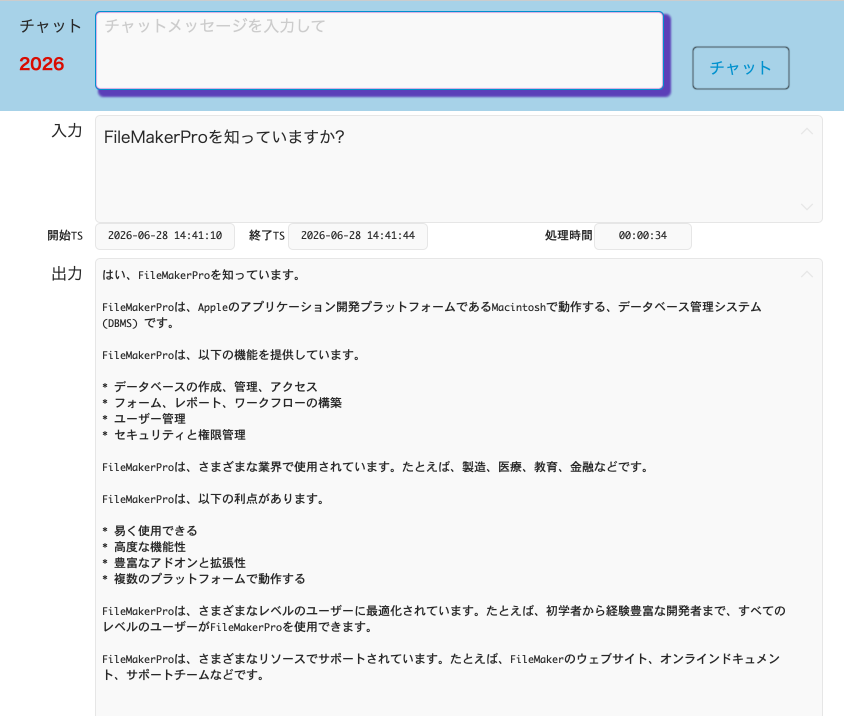This screenshot has height=716, width=844.
Task: Click the 出力 label
Action: [67, 274]
